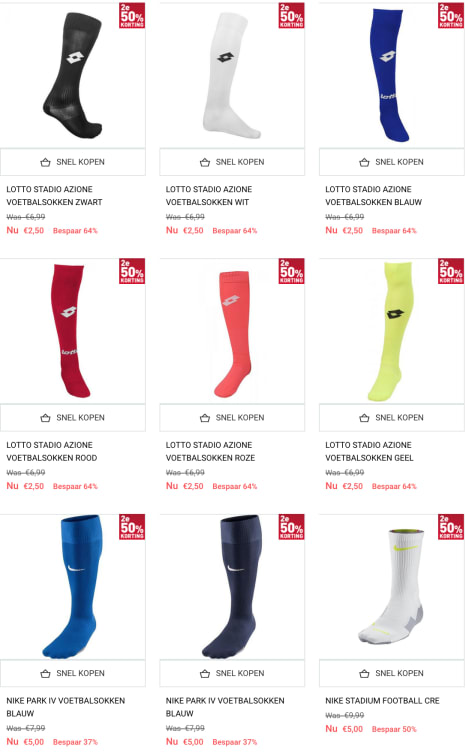The image size is (475, 755).
Task: Open Nike Stadium Football Cre product link
Action: point(382,701)
